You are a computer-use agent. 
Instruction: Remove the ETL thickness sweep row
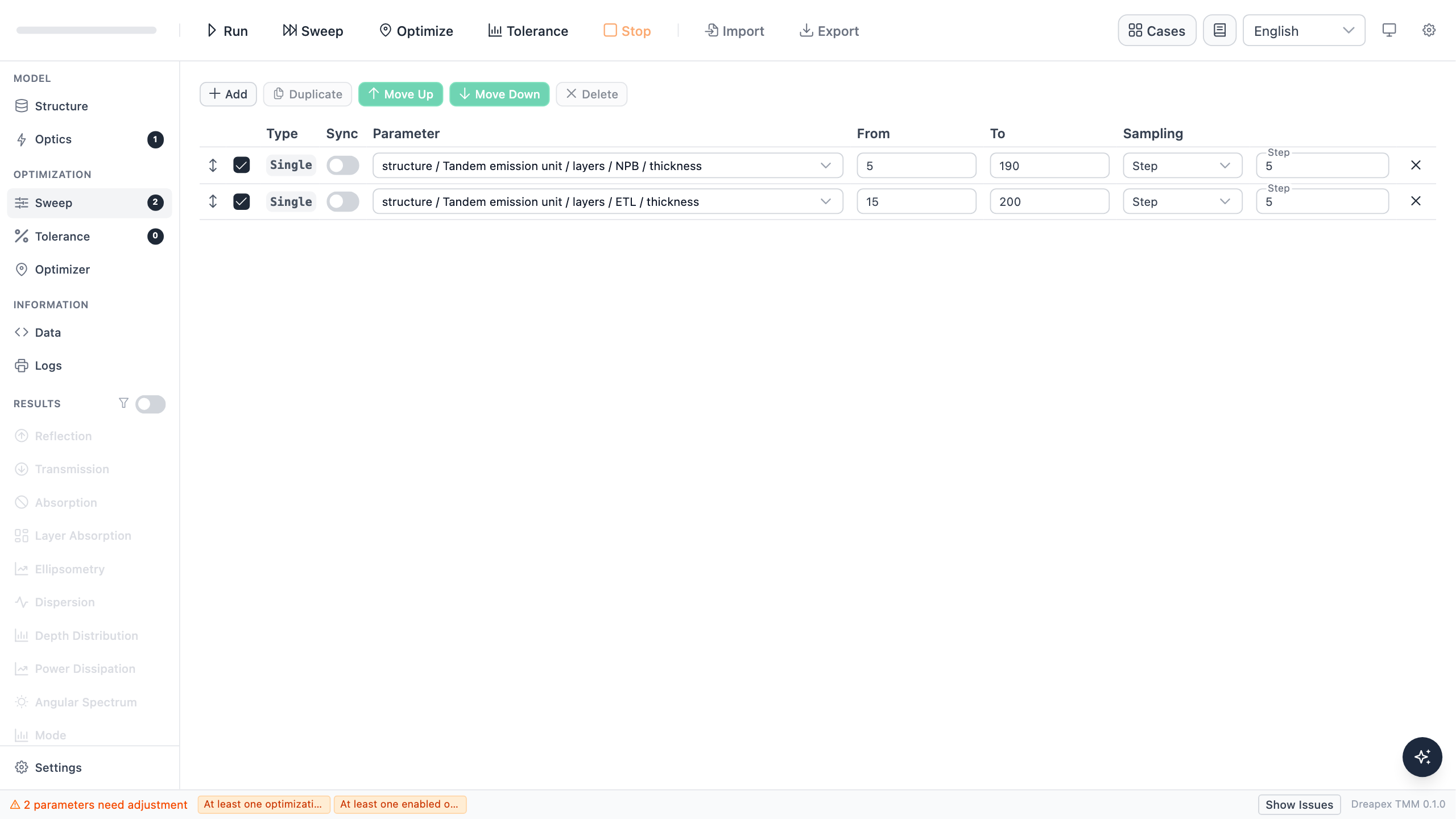[1416, 201]
